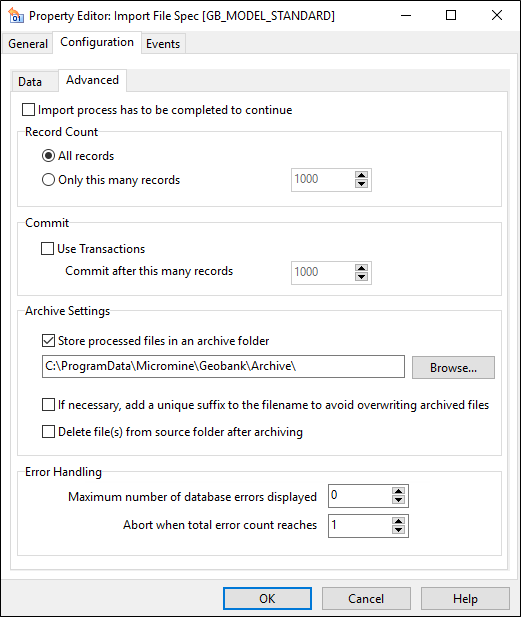Decrease the Only this many records value

361,184
